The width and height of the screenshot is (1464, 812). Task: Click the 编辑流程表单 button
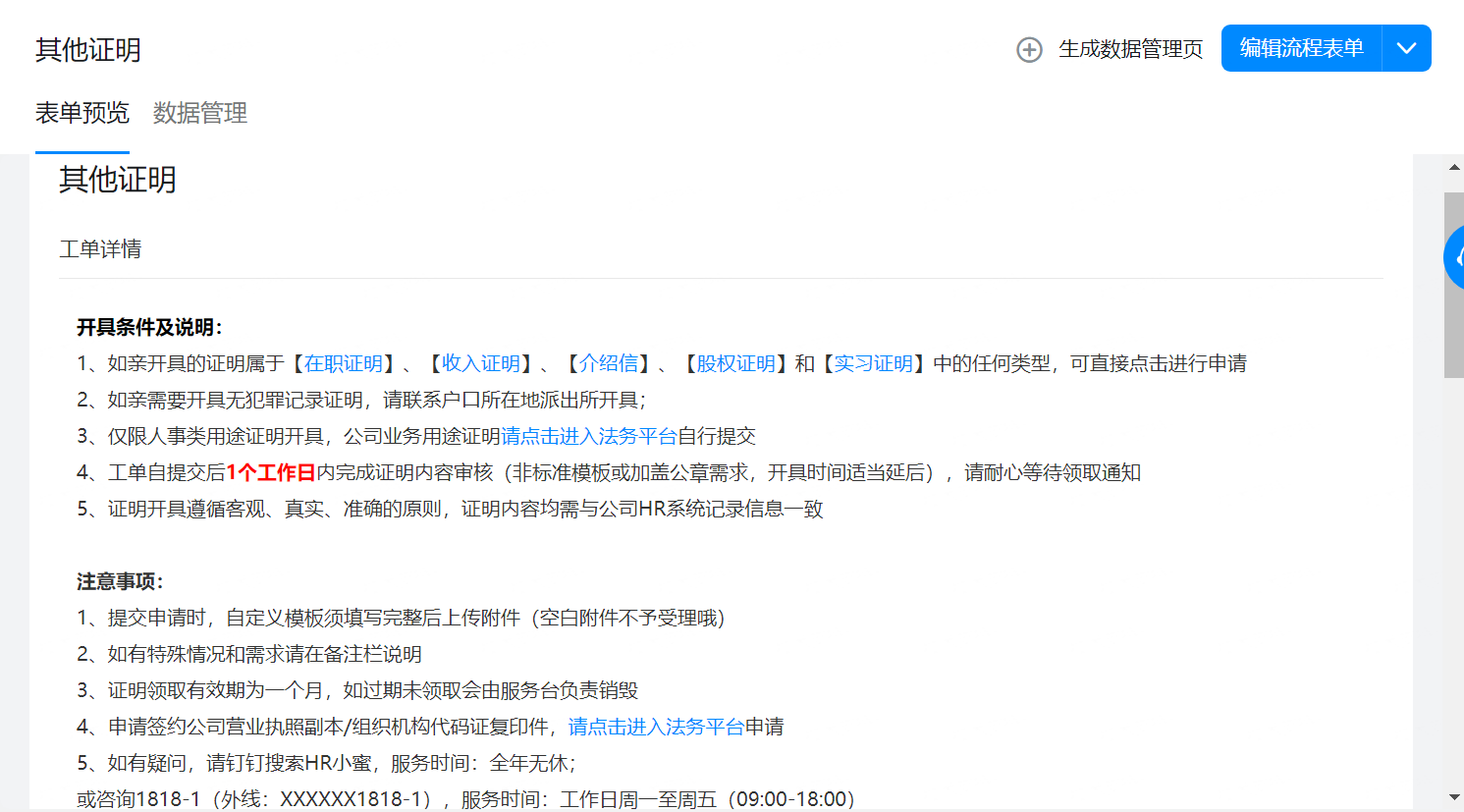click(1301, 48)
